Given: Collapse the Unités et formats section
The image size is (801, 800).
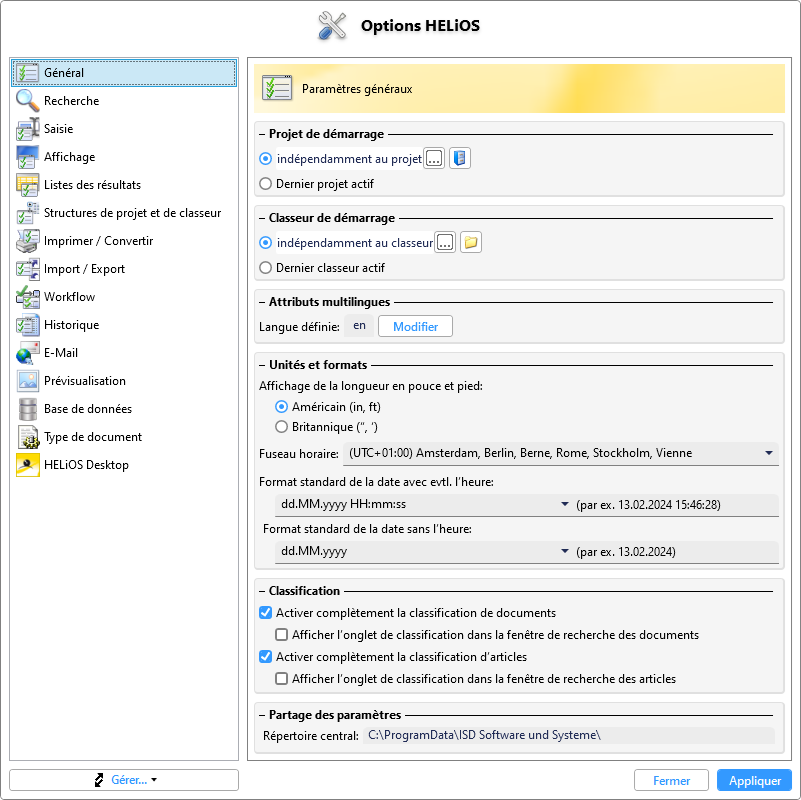Looking at the screenshot, I should coord(262,365).
